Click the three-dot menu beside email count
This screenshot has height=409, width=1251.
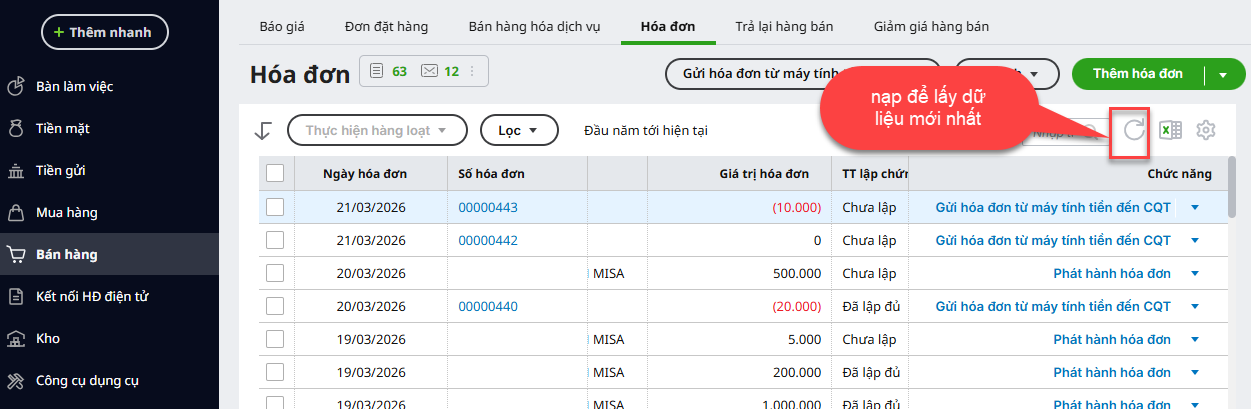[472, 71]
